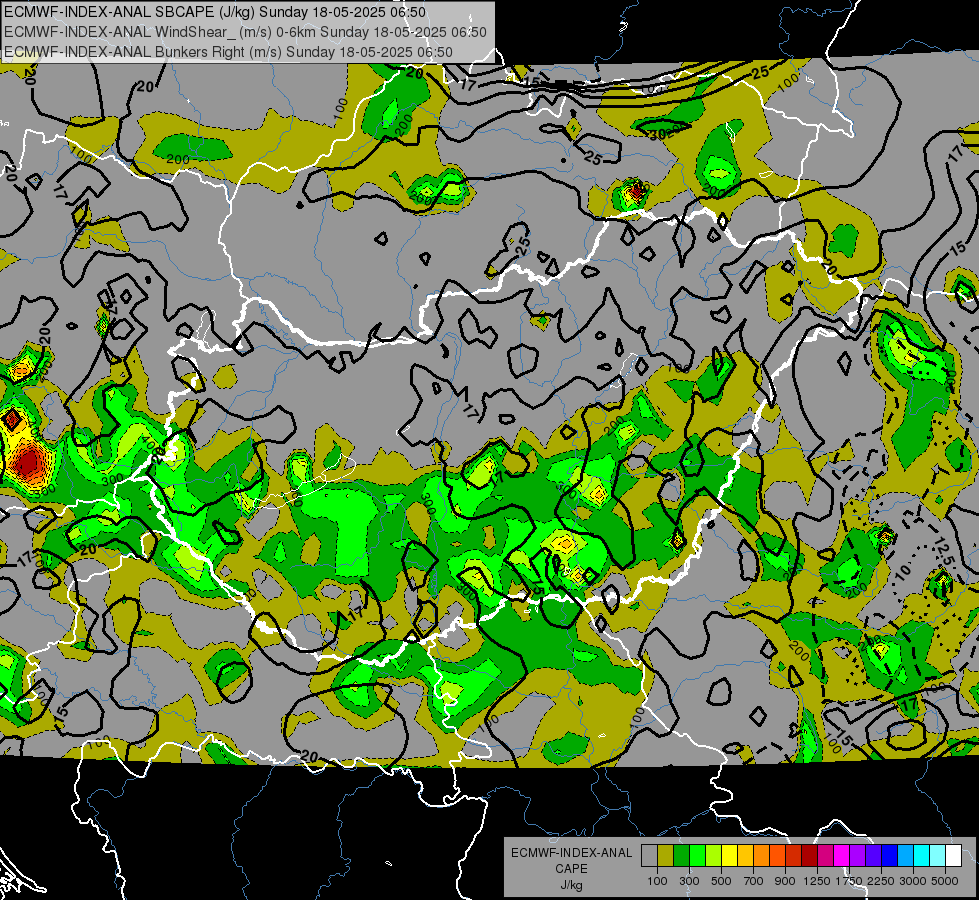The image size is (979, 900).
Task: Click the dark green legend swatch before 300
Action: pos(681,856)
